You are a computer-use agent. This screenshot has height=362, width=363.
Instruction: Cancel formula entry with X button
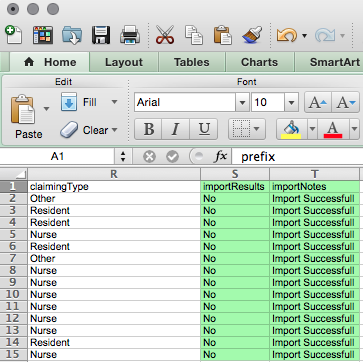point(149,156)
